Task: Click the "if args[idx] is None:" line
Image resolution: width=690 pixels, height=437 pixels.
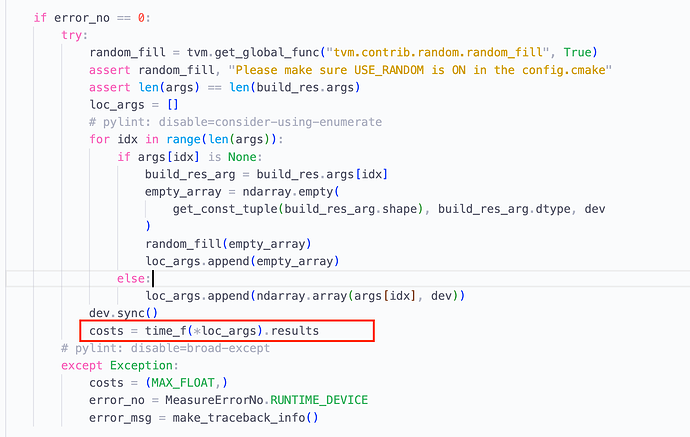Action: click(x=189, y=156)
